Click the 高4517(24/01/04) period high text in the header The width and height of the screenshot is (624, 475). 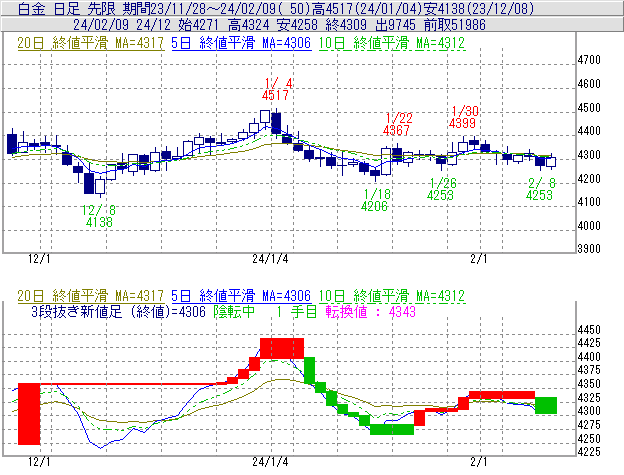coord(367,8)
